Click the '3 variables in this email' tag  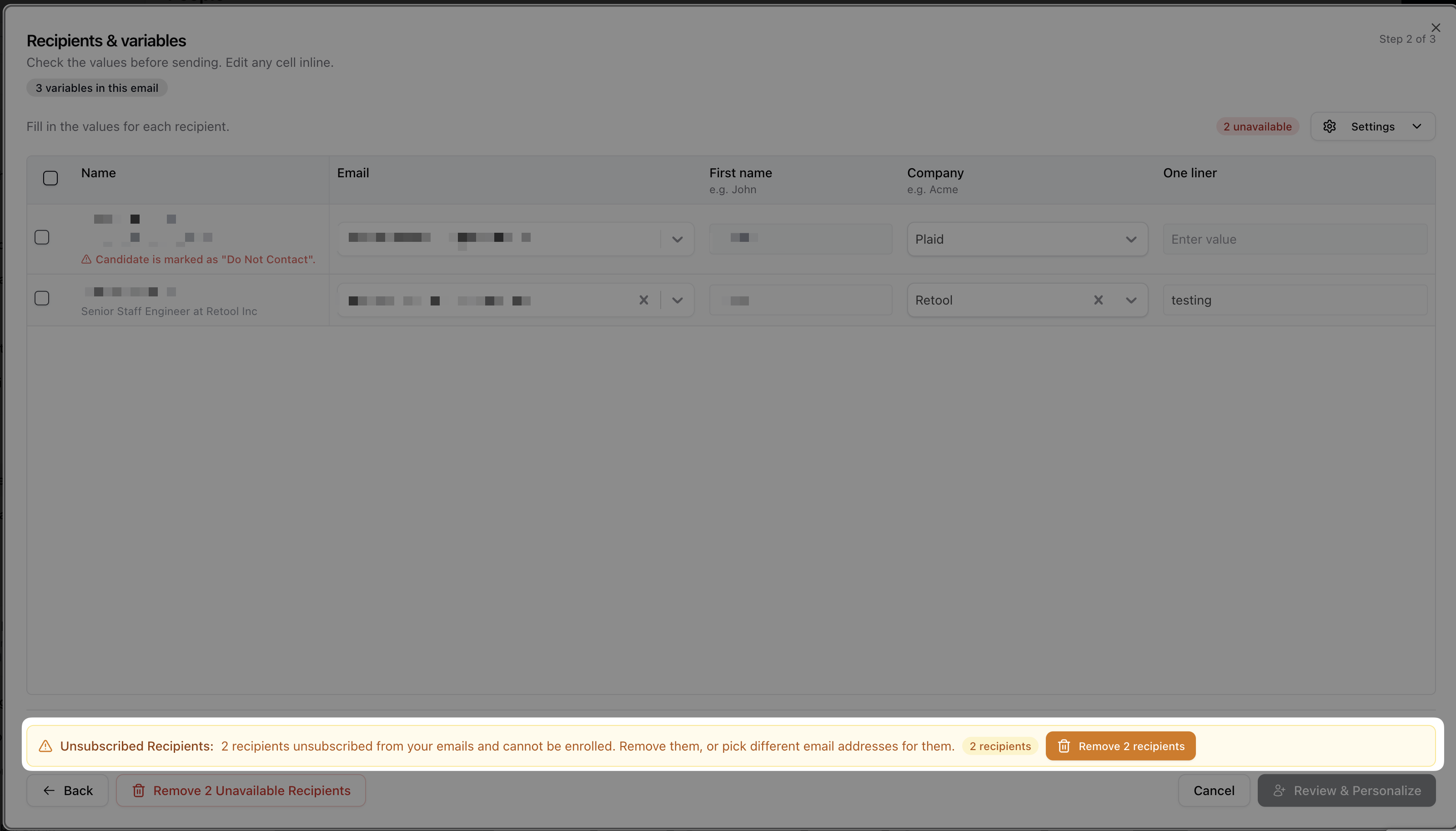(97, 88)
